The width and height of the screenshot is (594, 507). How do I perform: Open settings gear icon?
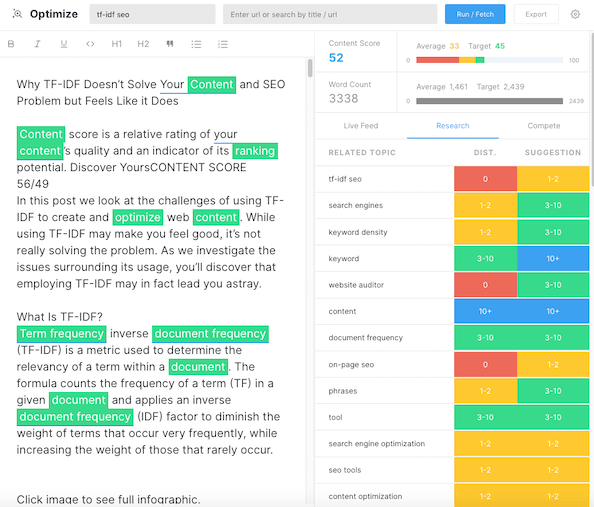575,14
